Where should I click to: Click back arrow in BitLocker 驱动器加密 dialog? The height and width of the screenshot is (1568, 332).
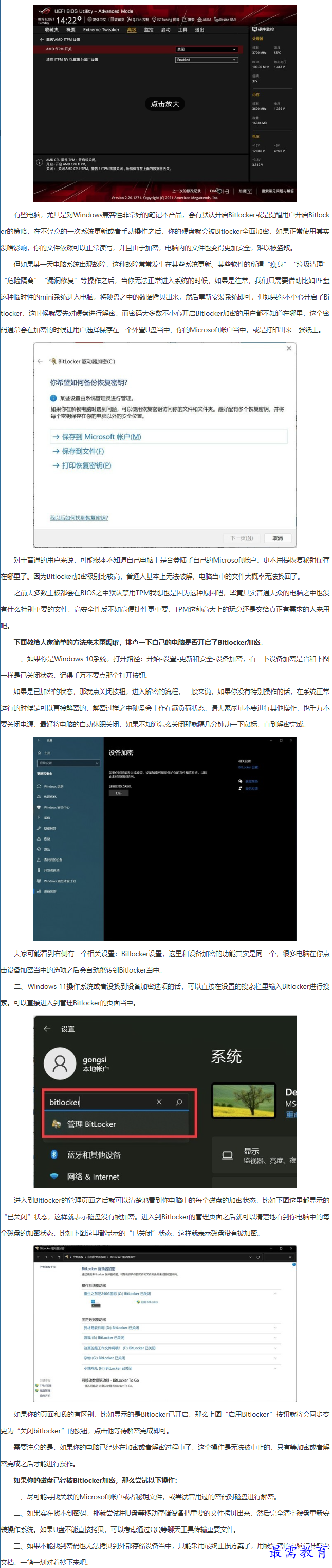40,362
